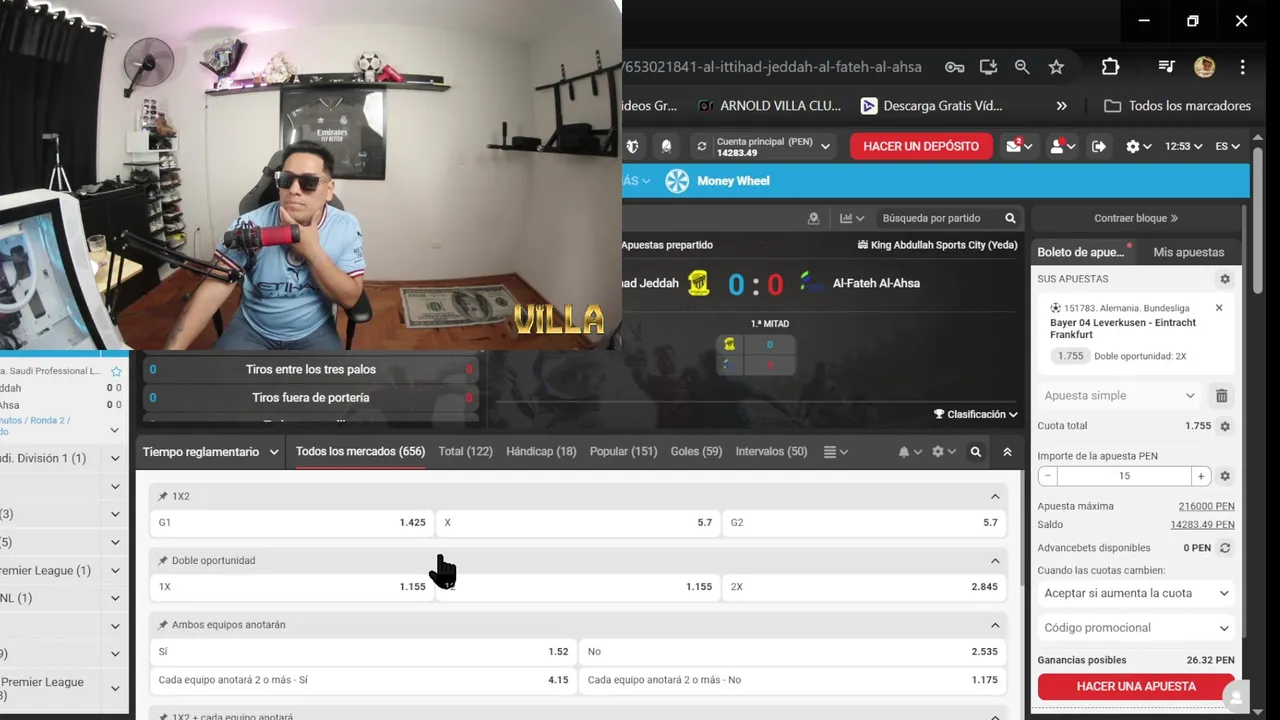Open the Clasificación dropdown

975,414
